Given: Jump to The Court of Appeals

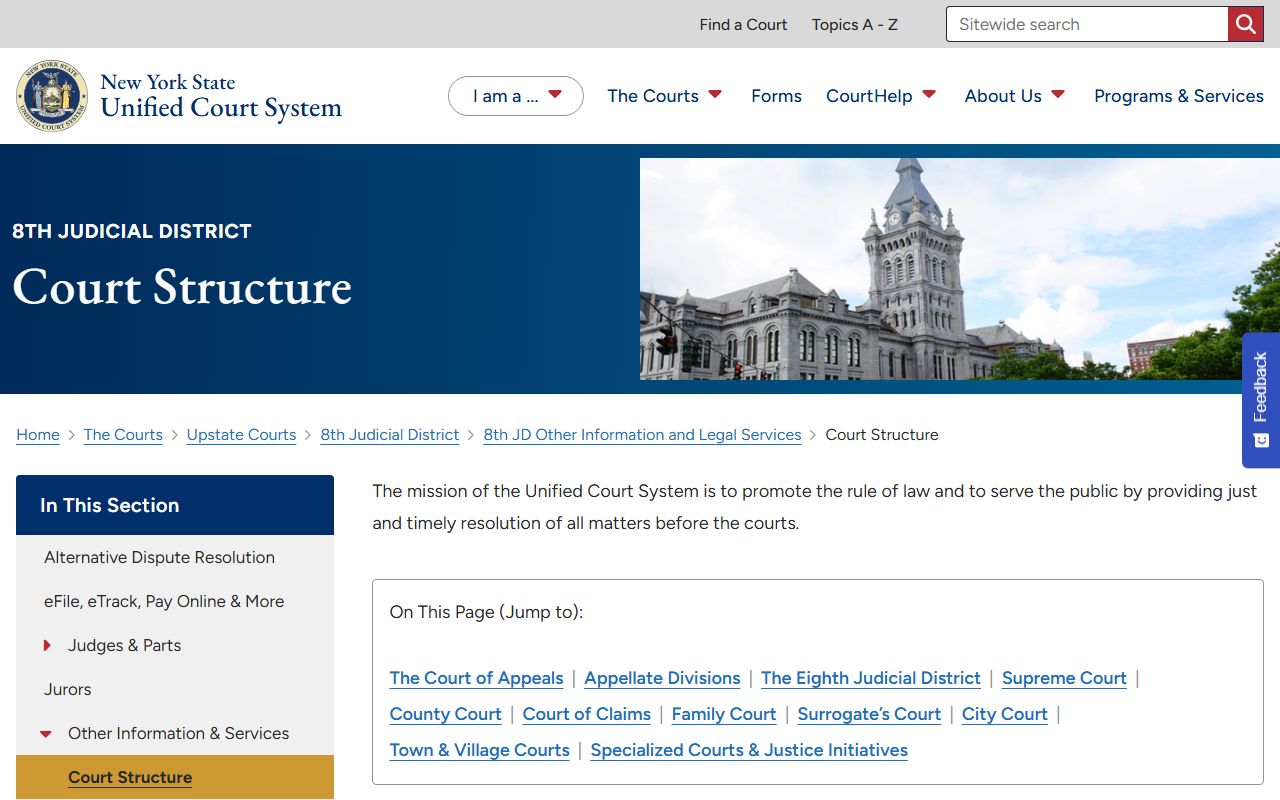Looking at the screenshot, I should (x=476, y=678).
